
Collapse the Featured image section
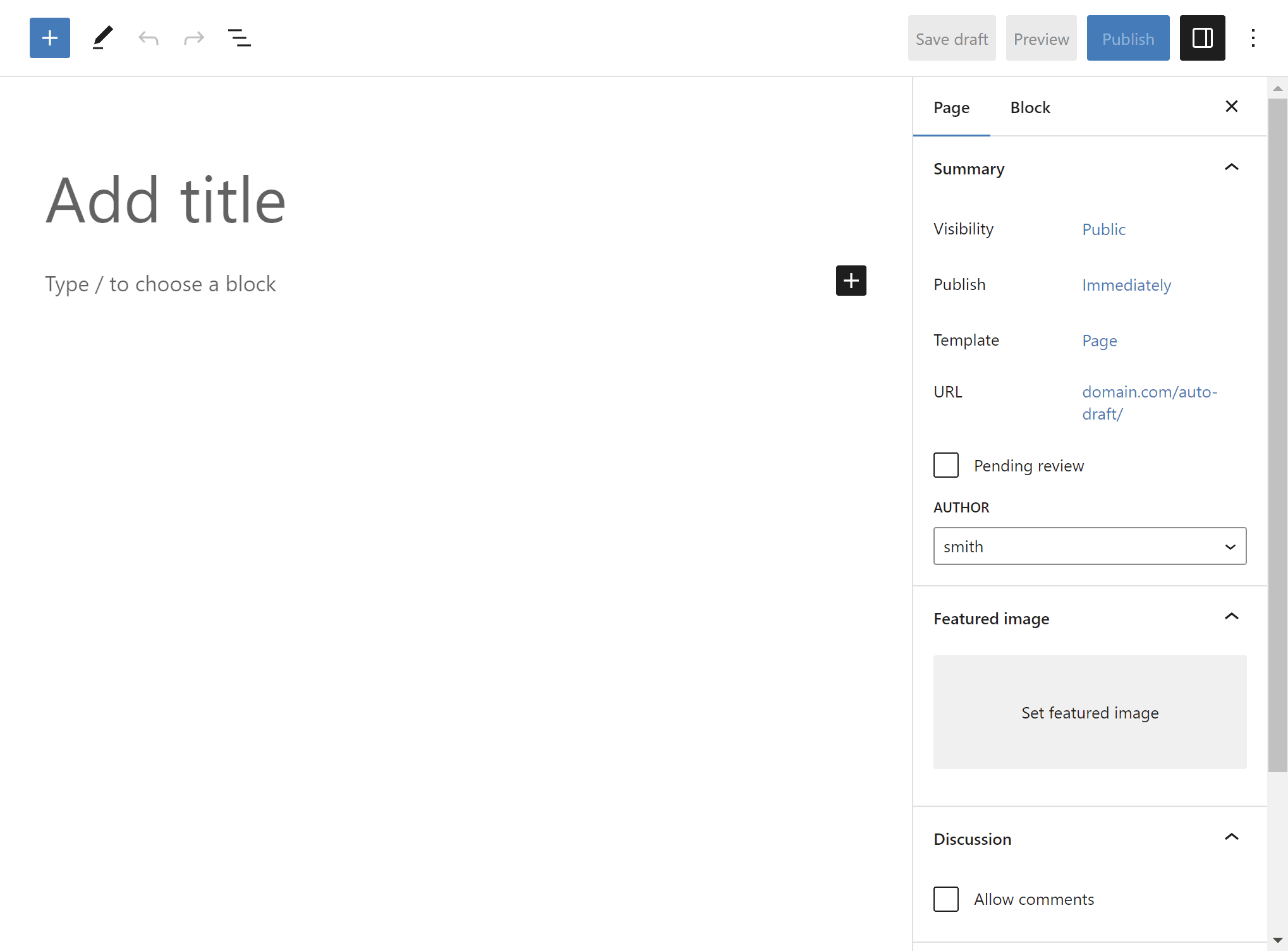tap(1231, 617)
